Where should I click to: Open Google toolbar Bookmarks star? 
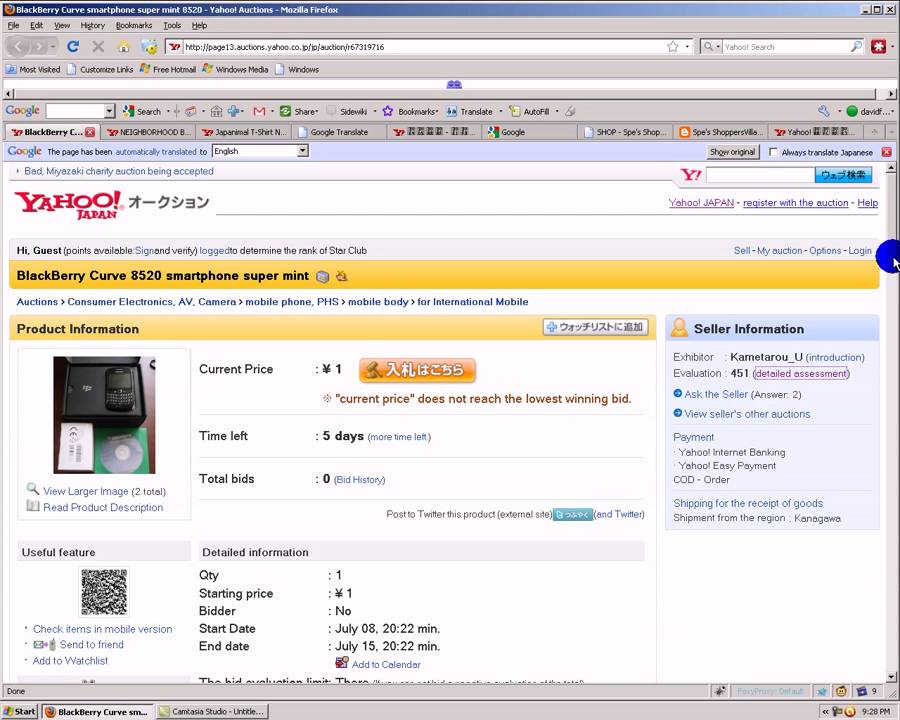point(388,111)
